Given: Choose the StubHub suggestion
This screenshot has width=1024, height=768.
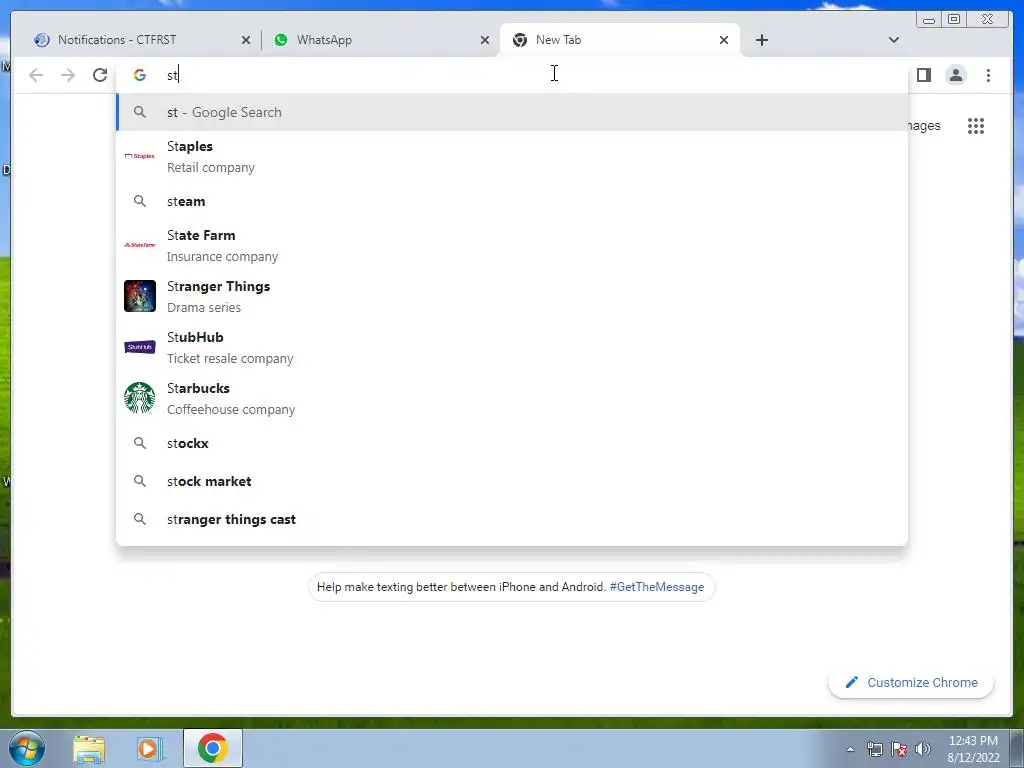Looking at the screenshot, I should pyautogui.click(x=512, y=347).
